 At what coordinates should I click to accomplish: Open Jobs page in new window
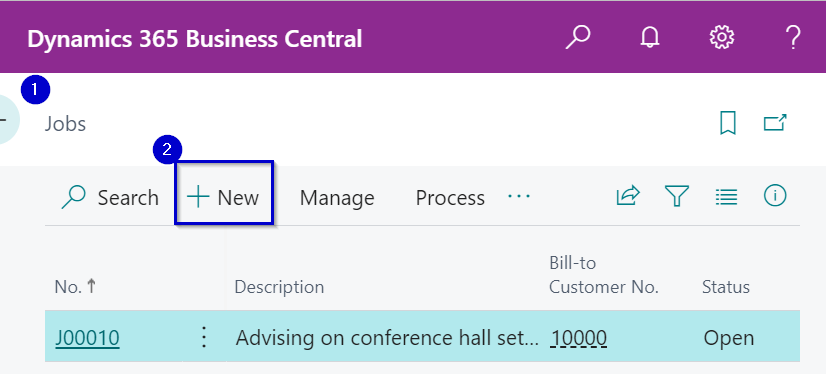775,123
